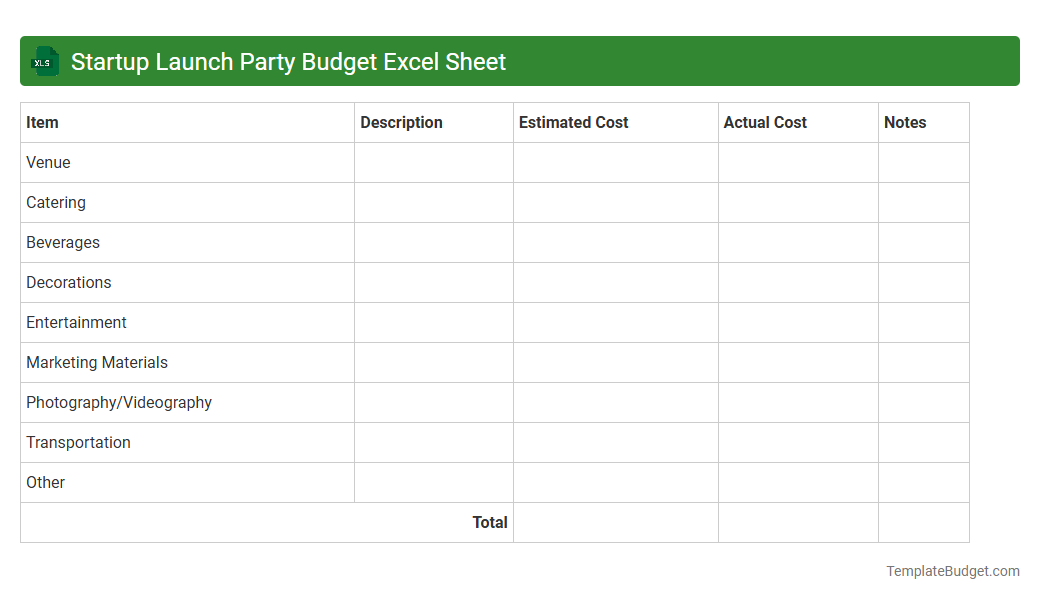Click the Decorations row label

click(x=68, y=282)
